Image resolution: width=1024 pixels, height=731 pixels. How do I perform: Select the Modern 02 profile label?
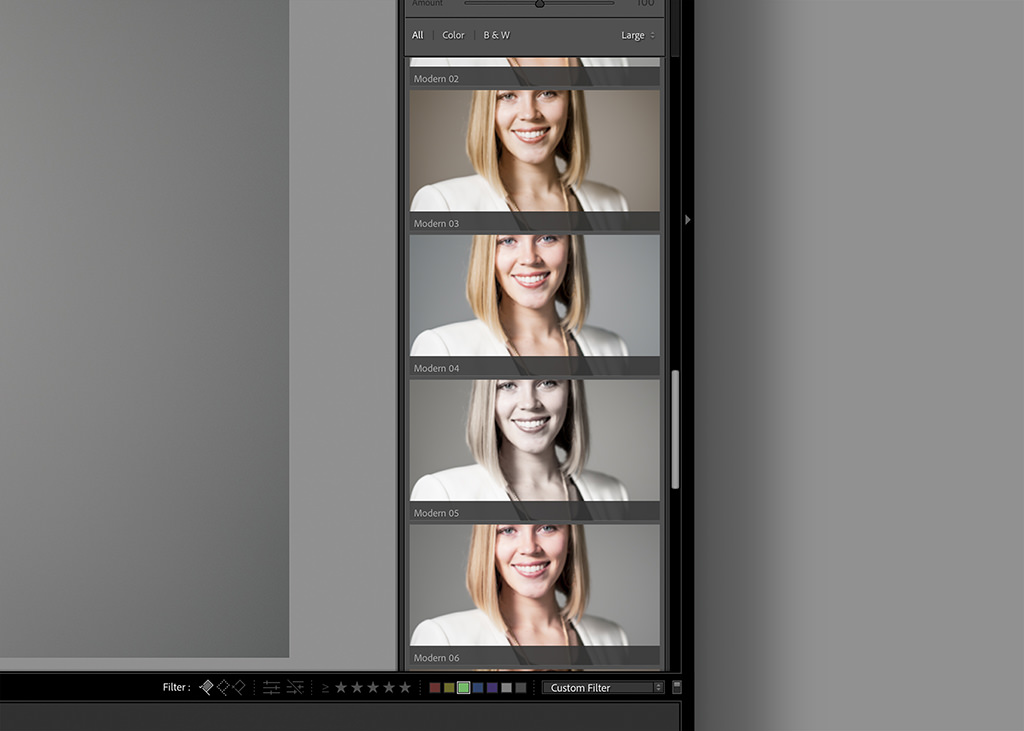(436, 78)
